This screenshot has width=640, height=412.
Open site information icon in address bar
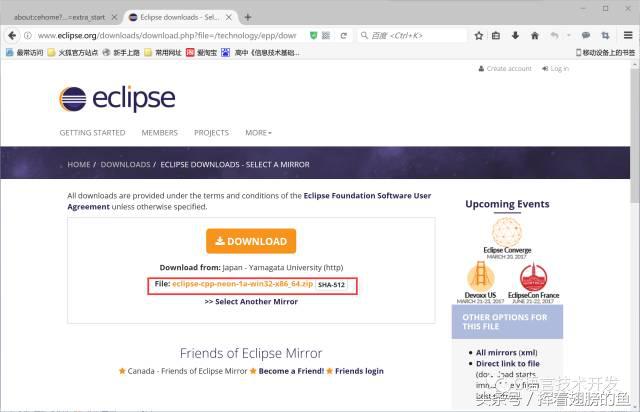tap(28, 36)
